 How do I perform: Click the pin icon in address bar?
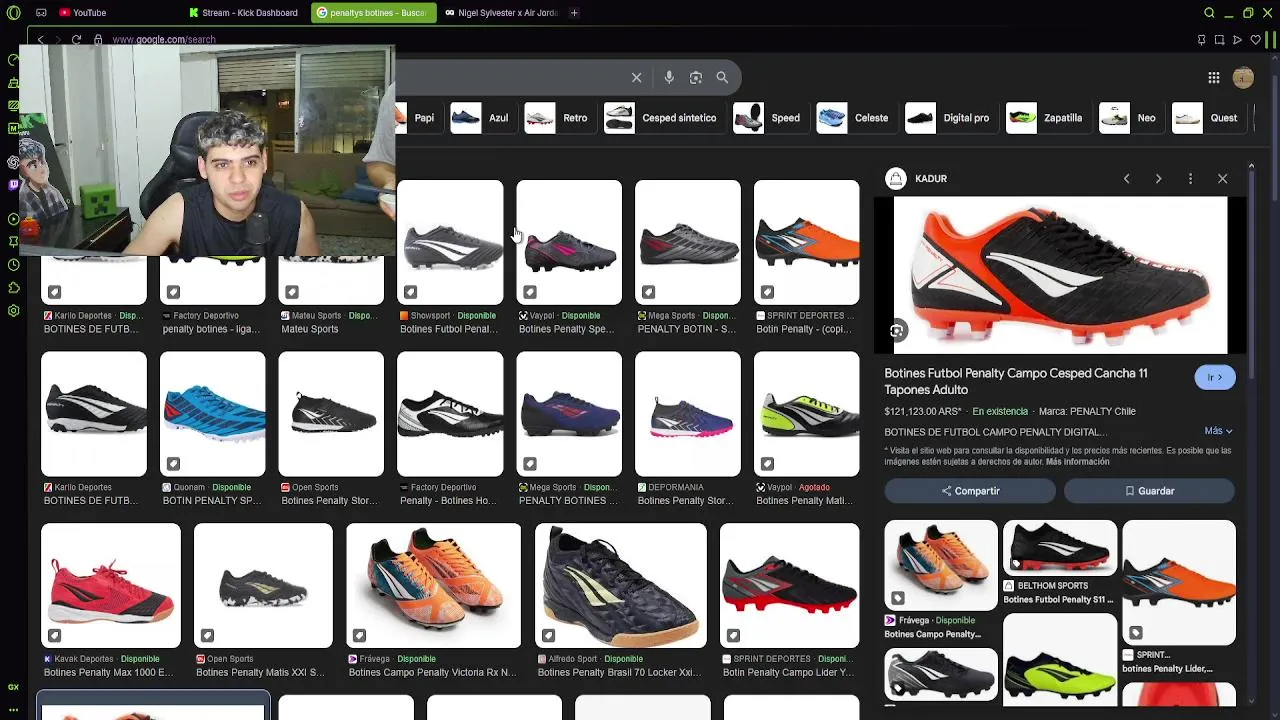[1201, 40]
